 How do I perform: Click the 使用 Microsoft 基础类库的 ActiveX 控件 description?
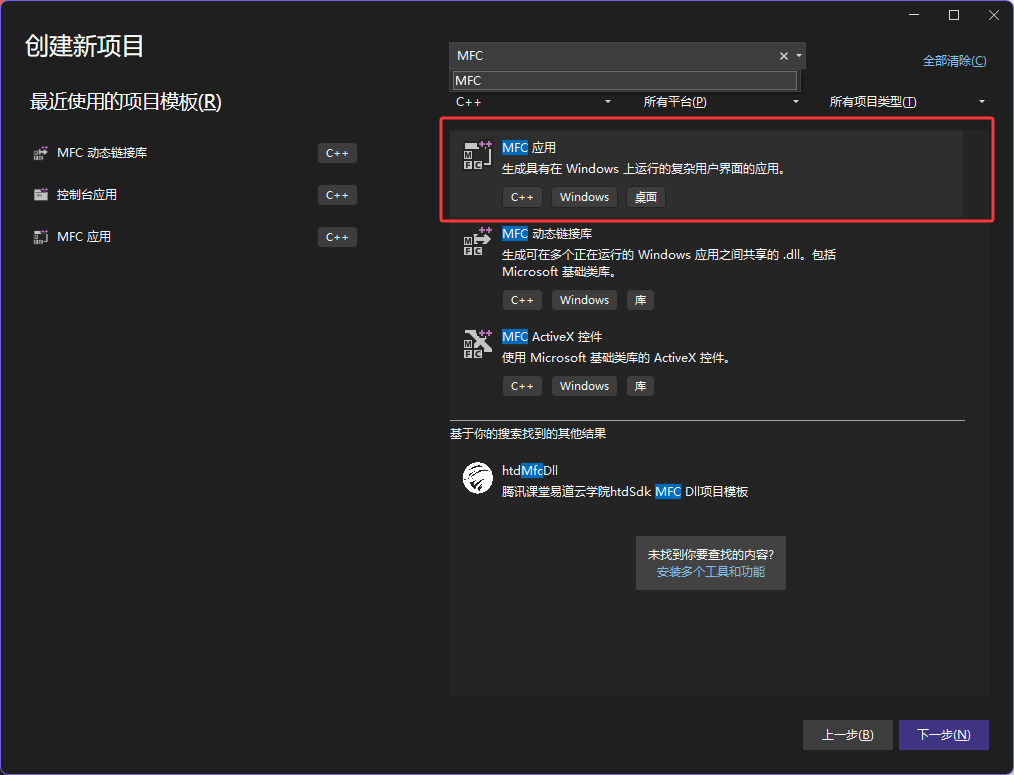(x=616, y=358)
